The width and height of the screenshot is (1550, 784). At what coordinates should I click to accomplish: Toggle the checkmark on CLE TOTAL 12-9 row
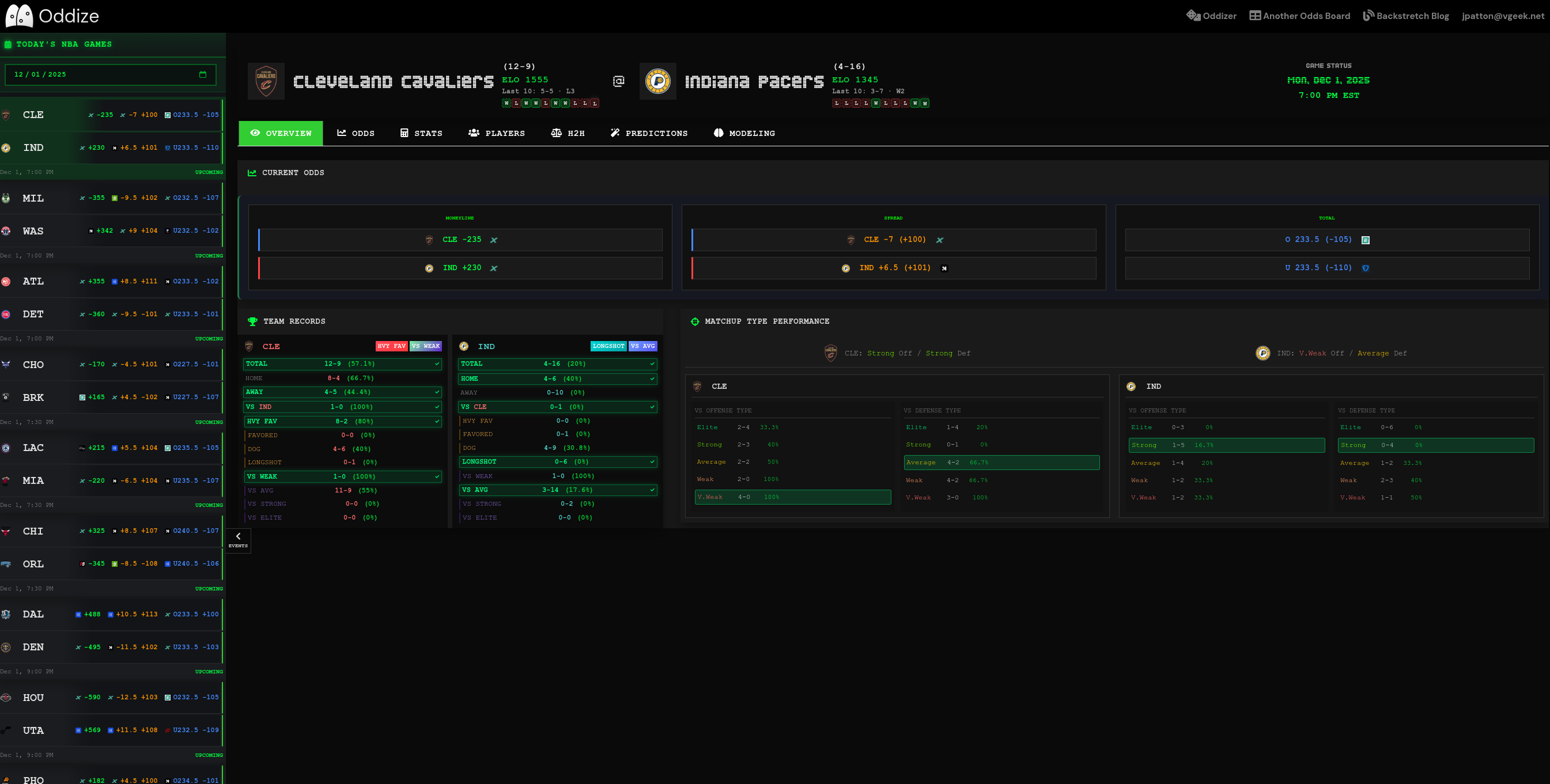pos(437,364)
